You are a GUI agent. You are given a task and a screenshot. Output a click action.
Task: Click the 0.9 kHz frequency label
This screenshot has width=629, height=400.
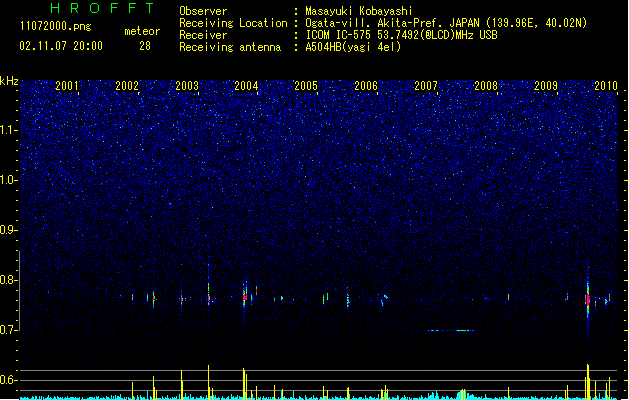pyautogui.click(x=8, y=230)
